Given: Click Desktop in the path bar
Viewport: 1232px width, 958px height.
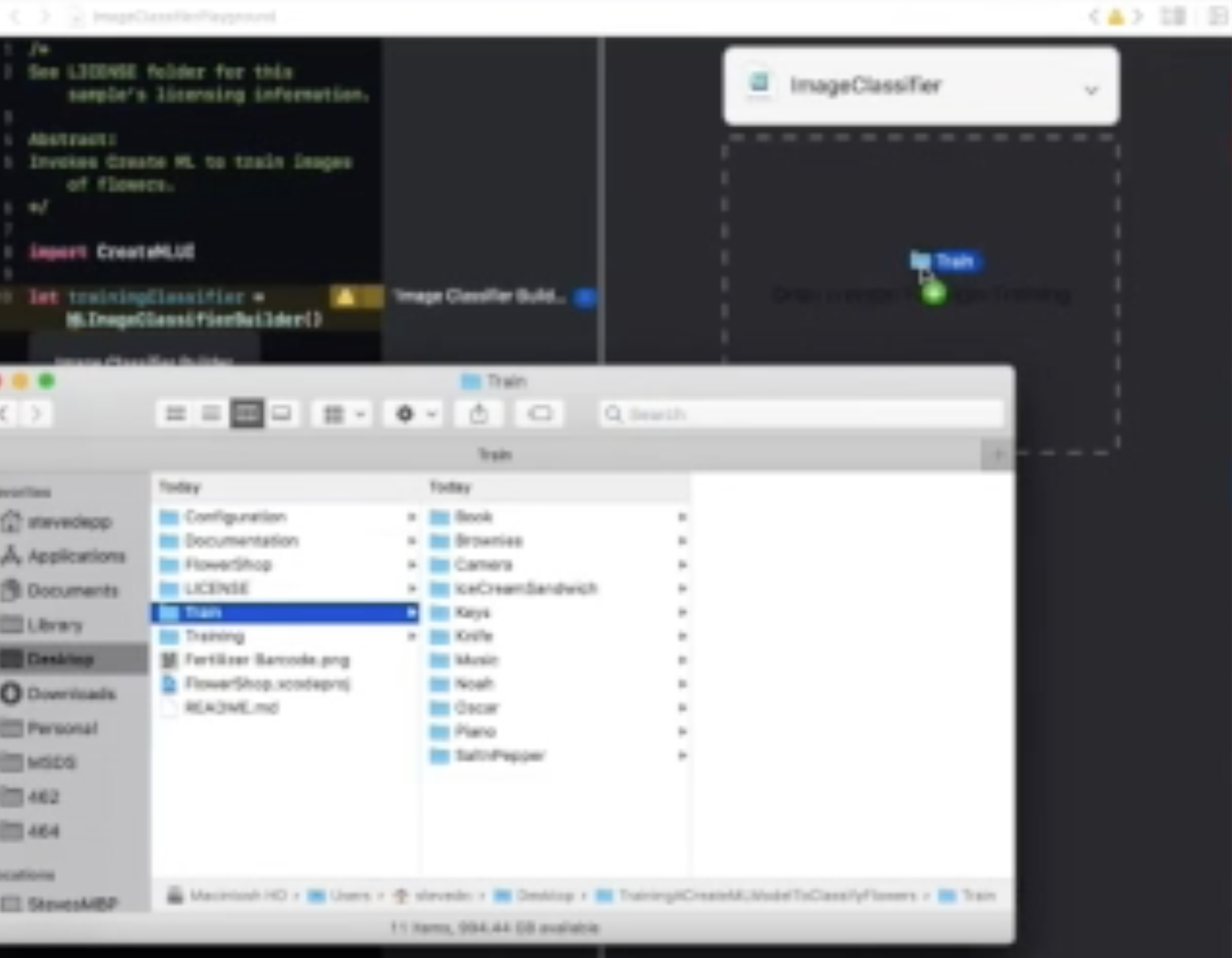Looking at the screenshot, I should (534, 896).
